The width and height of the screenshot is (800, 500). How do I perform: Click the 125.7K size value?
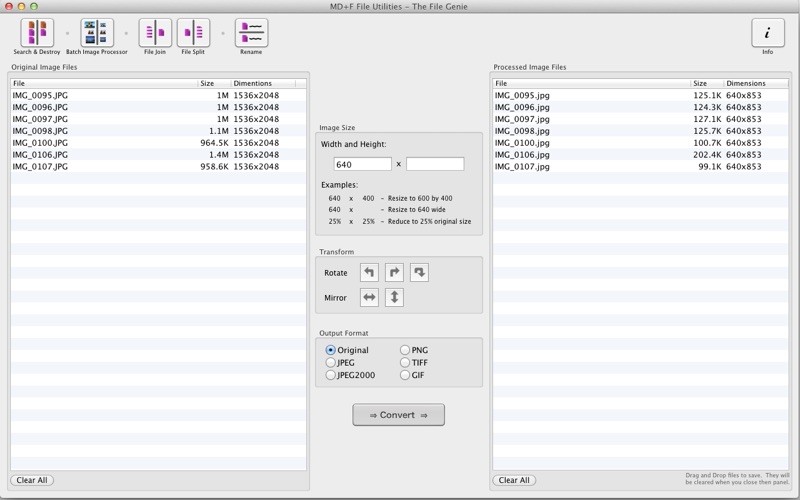(707, 131)
